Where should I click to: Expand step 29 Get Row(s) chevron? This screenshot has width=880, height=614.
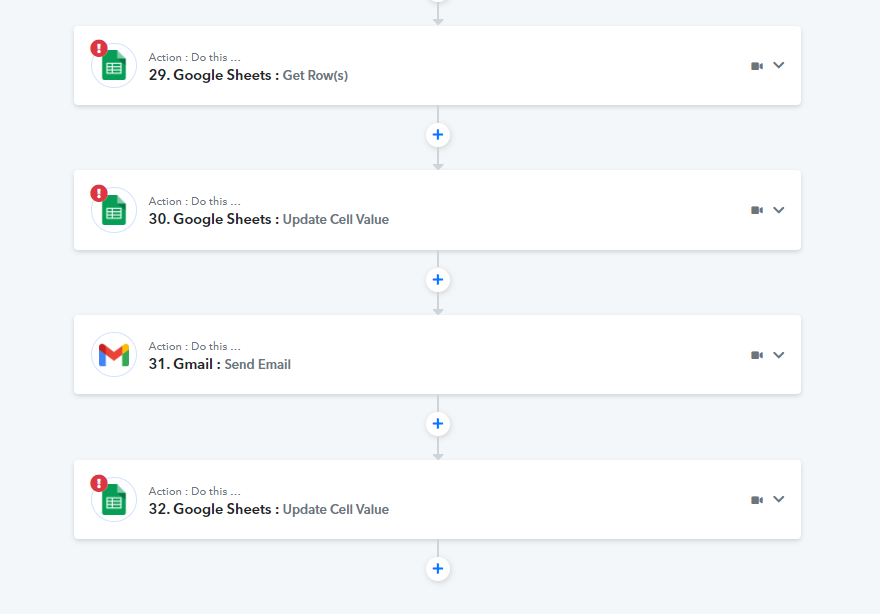(x=778, y=66)
